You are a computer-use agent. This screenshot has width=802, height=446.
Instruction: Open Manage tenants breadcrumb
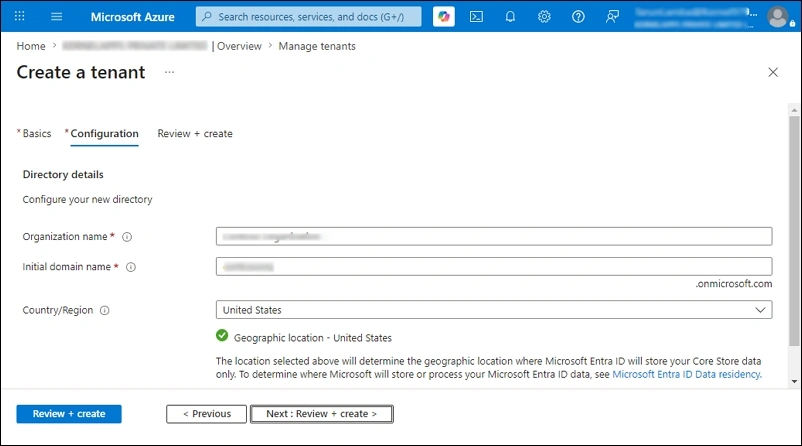[317, 46]
